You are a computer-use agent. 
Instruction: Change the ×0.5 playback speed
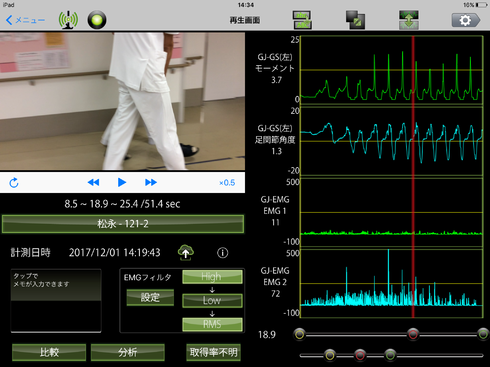(x=227, y=183)
